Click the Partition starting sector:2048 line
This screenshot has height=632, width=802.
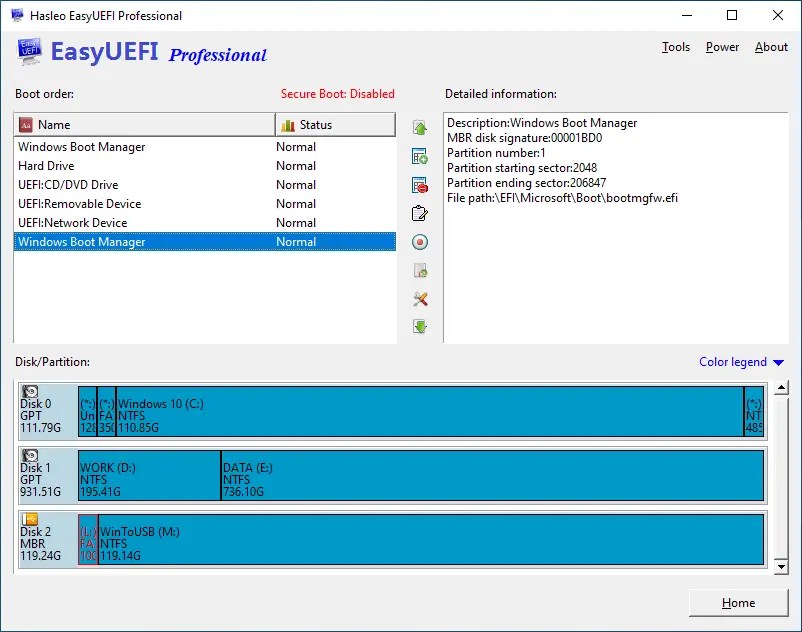click(522, 168)
